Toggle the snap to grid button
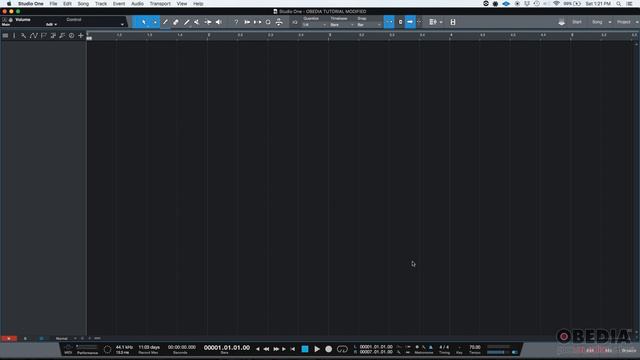Screen dimensions: 640x360 (x=389, y=22)
